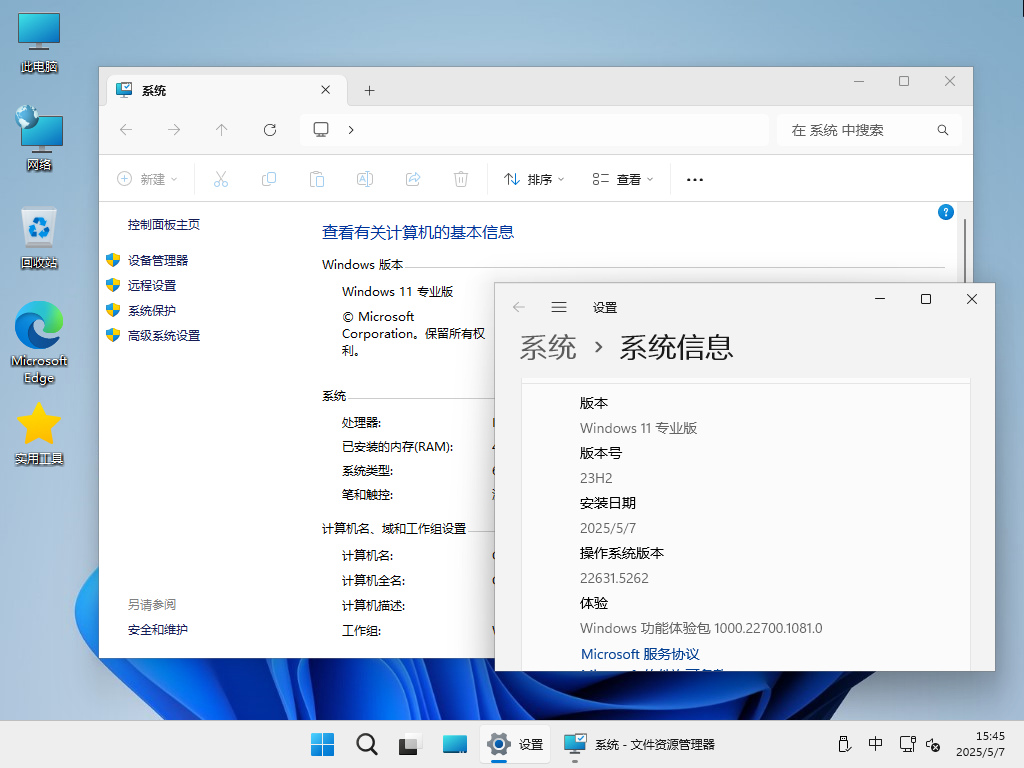The width and height of the screenshot is (1024, 768).
Task: Minimize the 系统 explorer window
Action: tap(859, 81)
